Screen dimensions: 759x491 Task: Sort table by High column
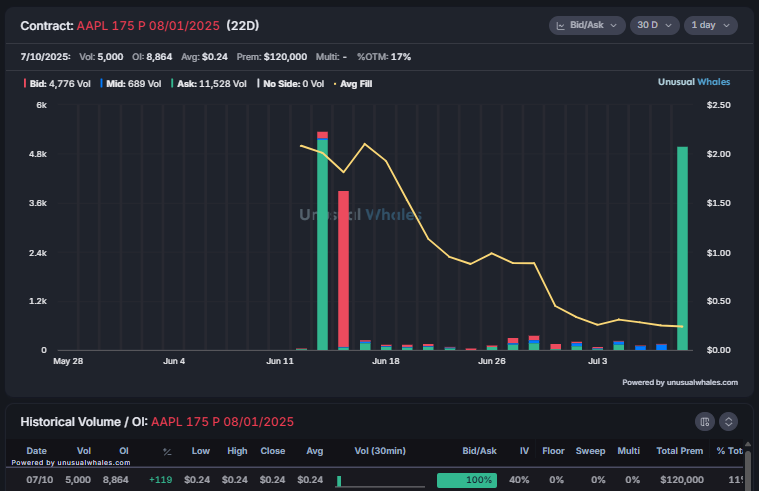point(237,451)
